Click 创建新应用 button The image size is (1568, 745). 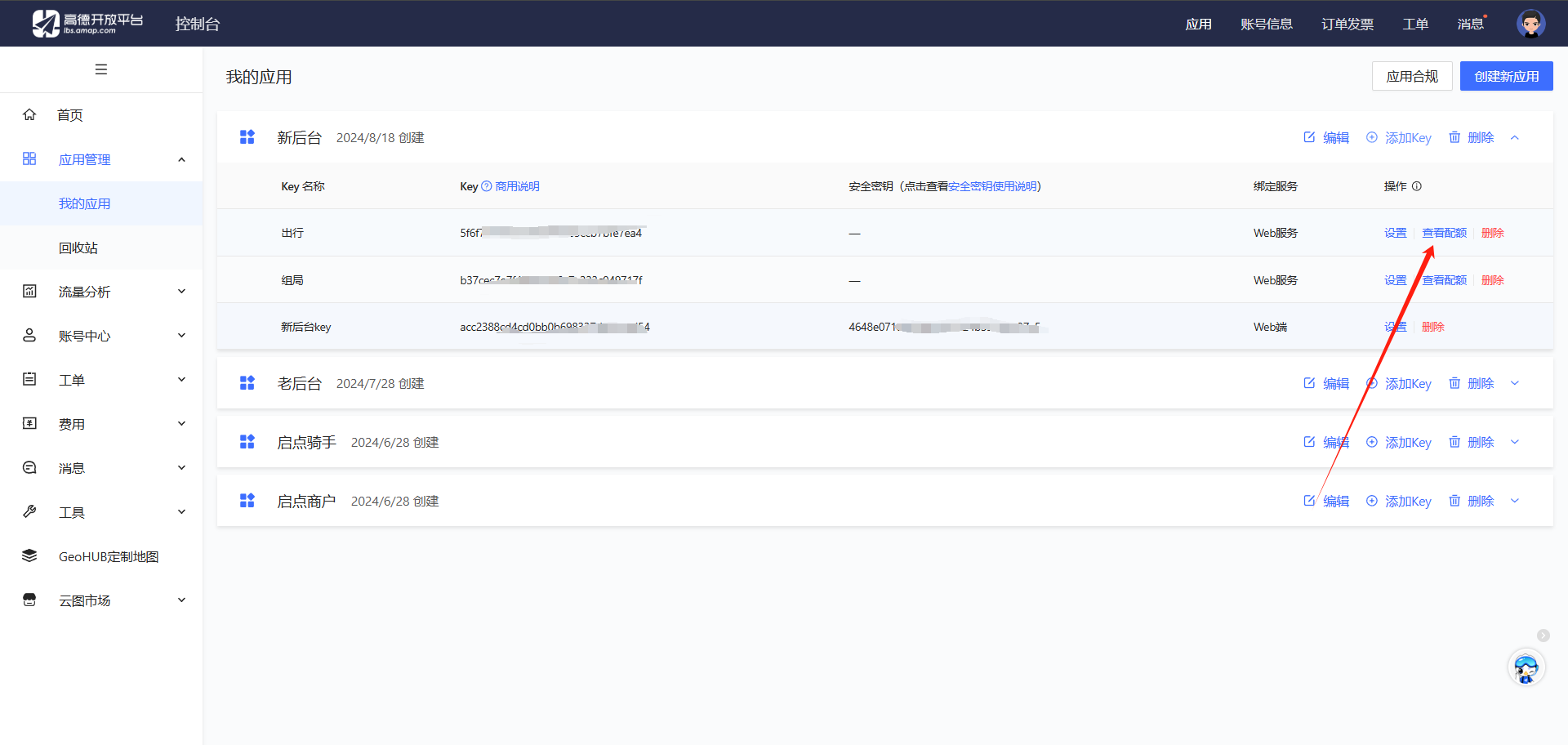tap(1506, 76)
